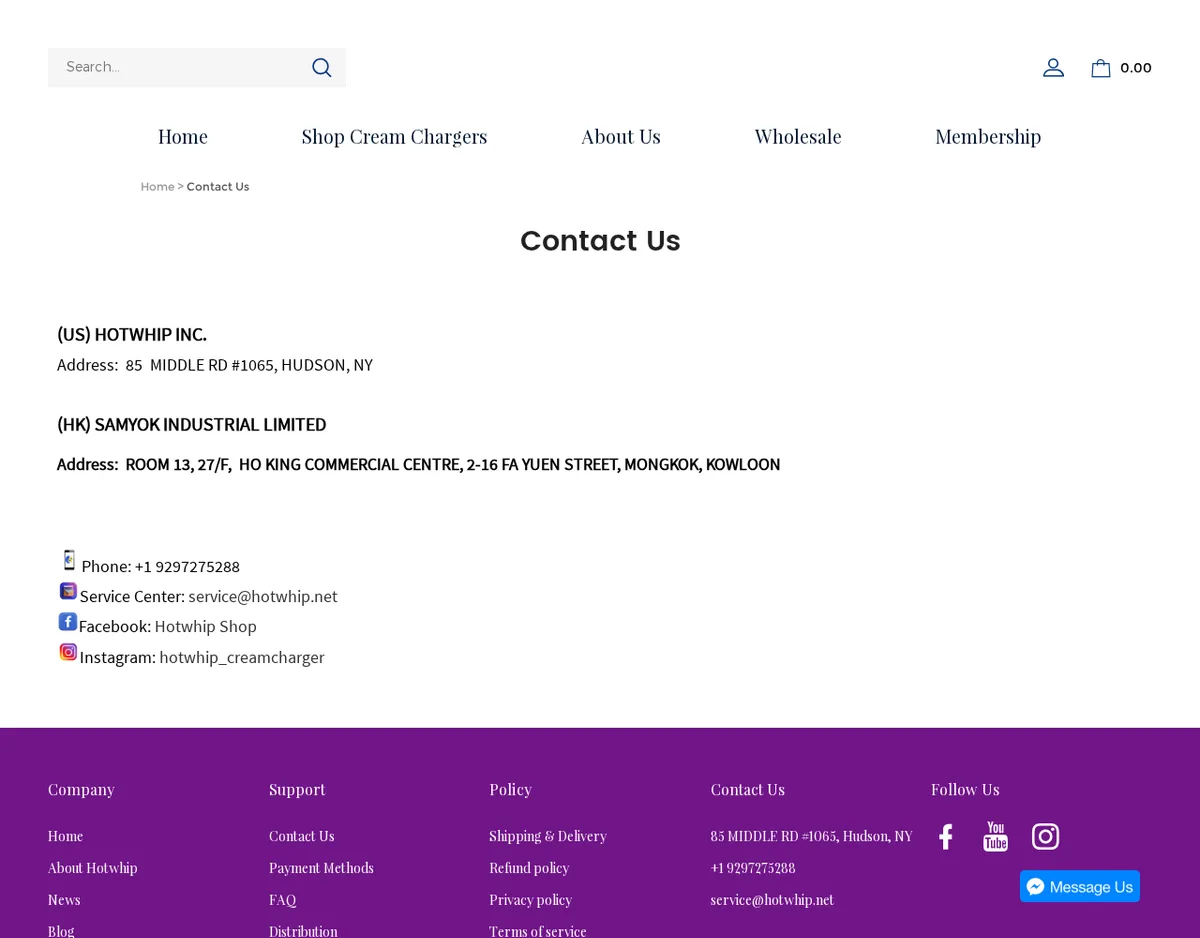This screenshot has width=1200, height=938.
Task: Open the Message Us messenger button
Action: click(1080, 886)
